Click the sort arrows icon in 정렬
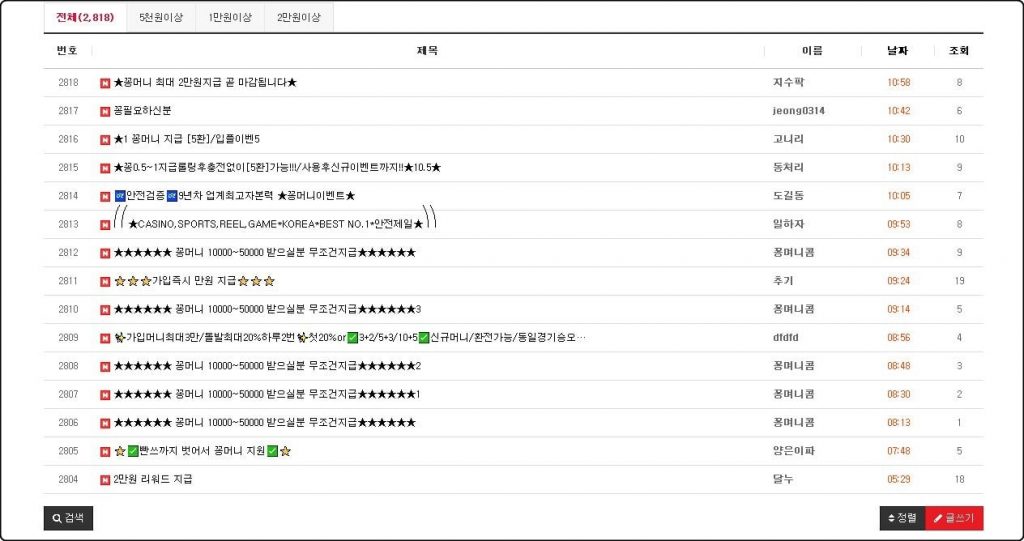This screenshot has height=541, width=1024. coord(891,518)
